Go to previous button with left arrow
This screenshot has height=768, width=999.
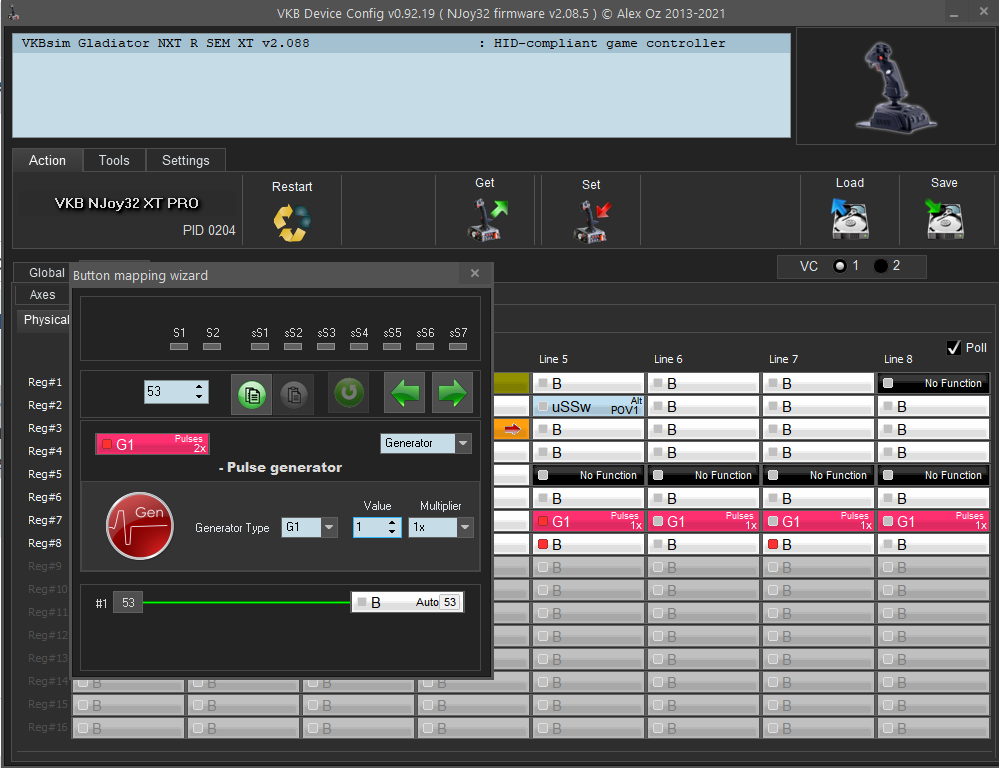[405, 393]
